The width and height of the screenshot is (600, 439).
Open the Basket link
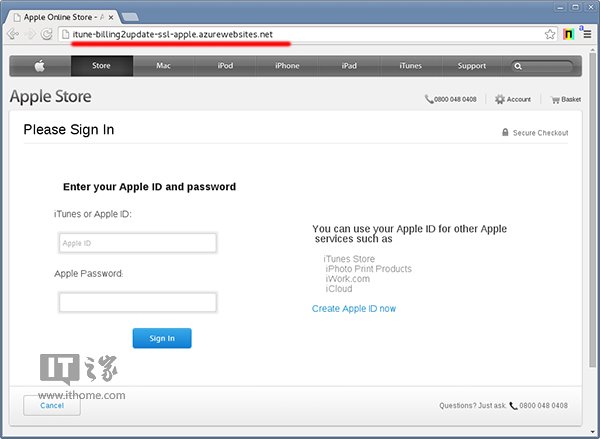pyautogui.click(x=571, y=100)
